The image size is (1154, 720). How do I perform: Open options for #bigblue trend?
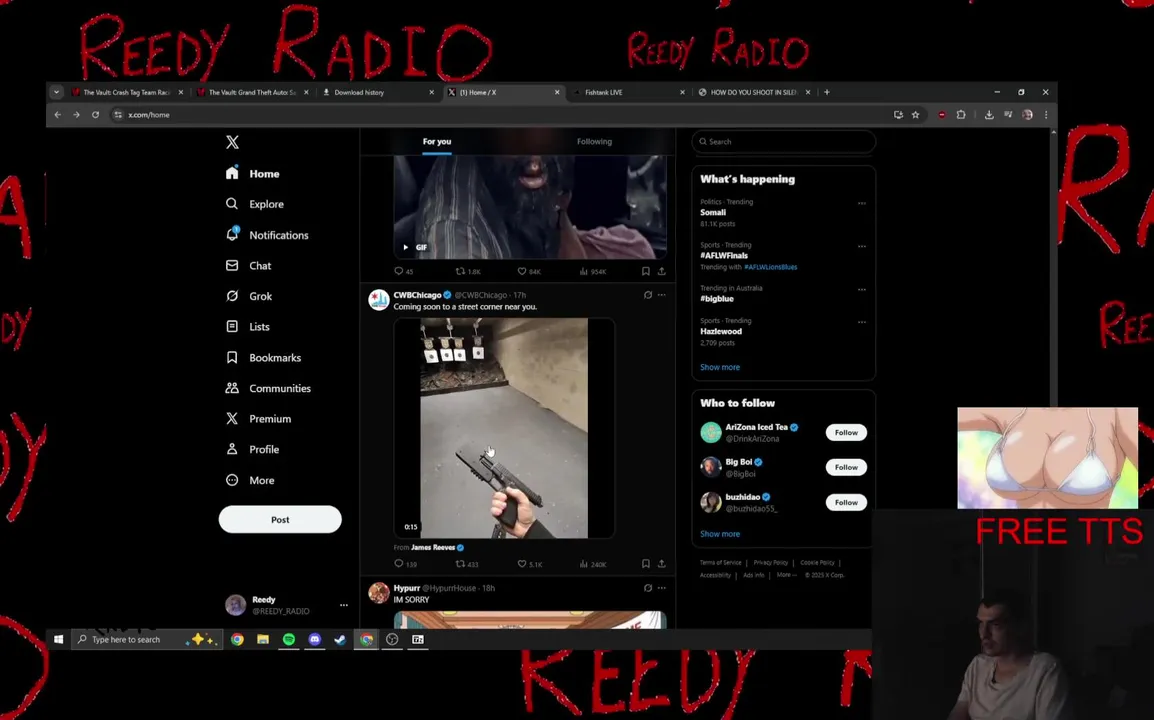click(862, 290)
